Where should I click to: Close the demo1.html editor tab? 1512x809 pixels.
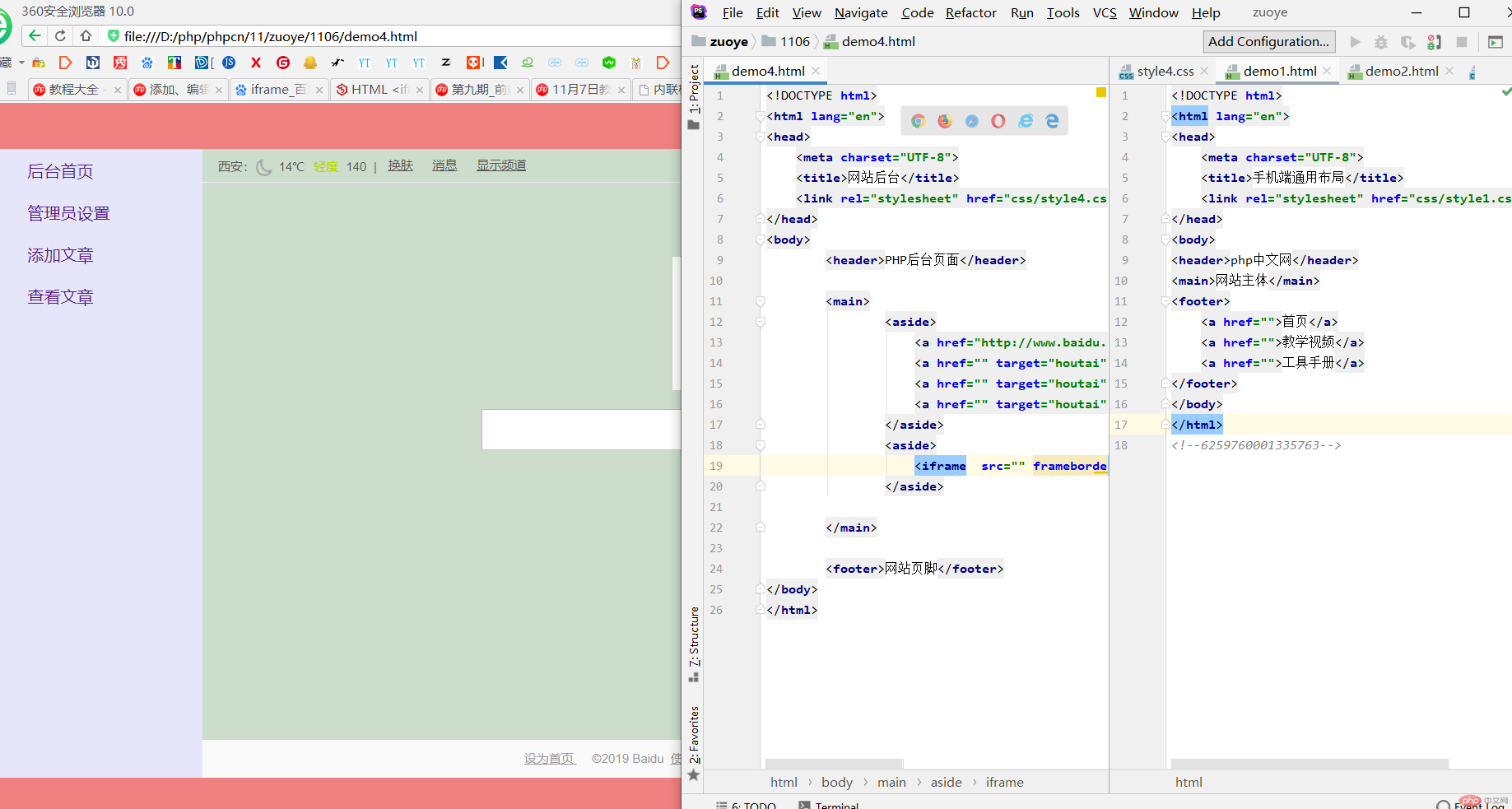click(1327, 72)
